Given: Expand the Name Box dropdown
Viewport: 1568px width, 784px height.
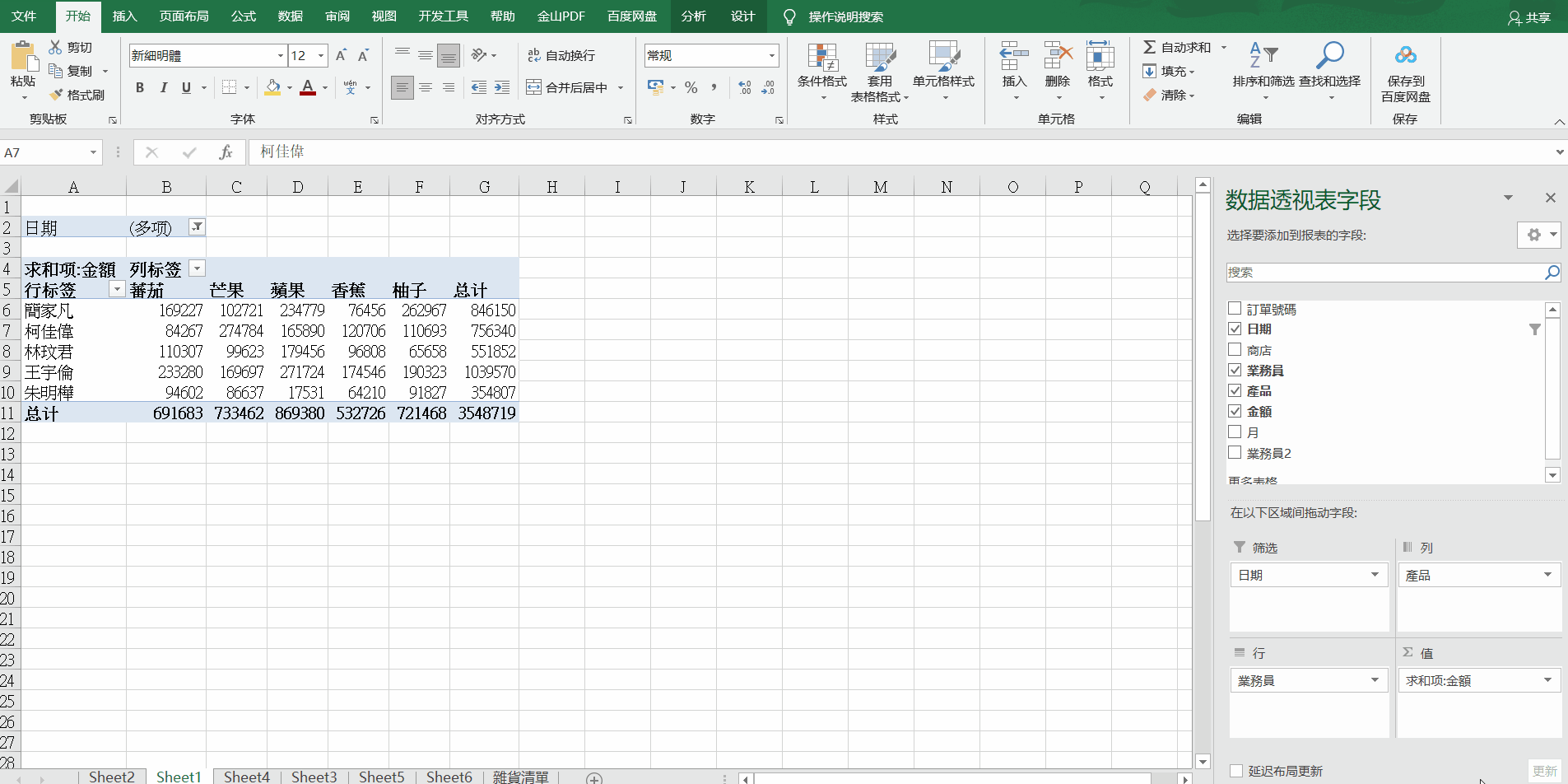Looking at the screenshot, I should [93, 152].
